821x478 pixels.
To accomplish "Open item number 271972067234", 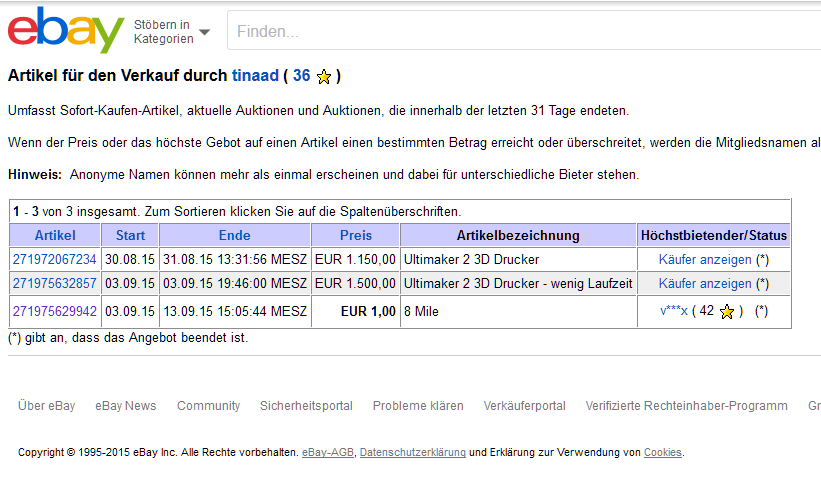I will click(55, 259).
